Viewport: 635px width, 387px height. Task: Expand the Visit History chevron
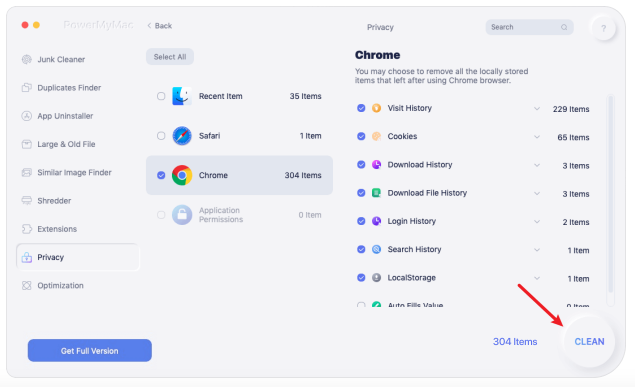coord(537,108)
